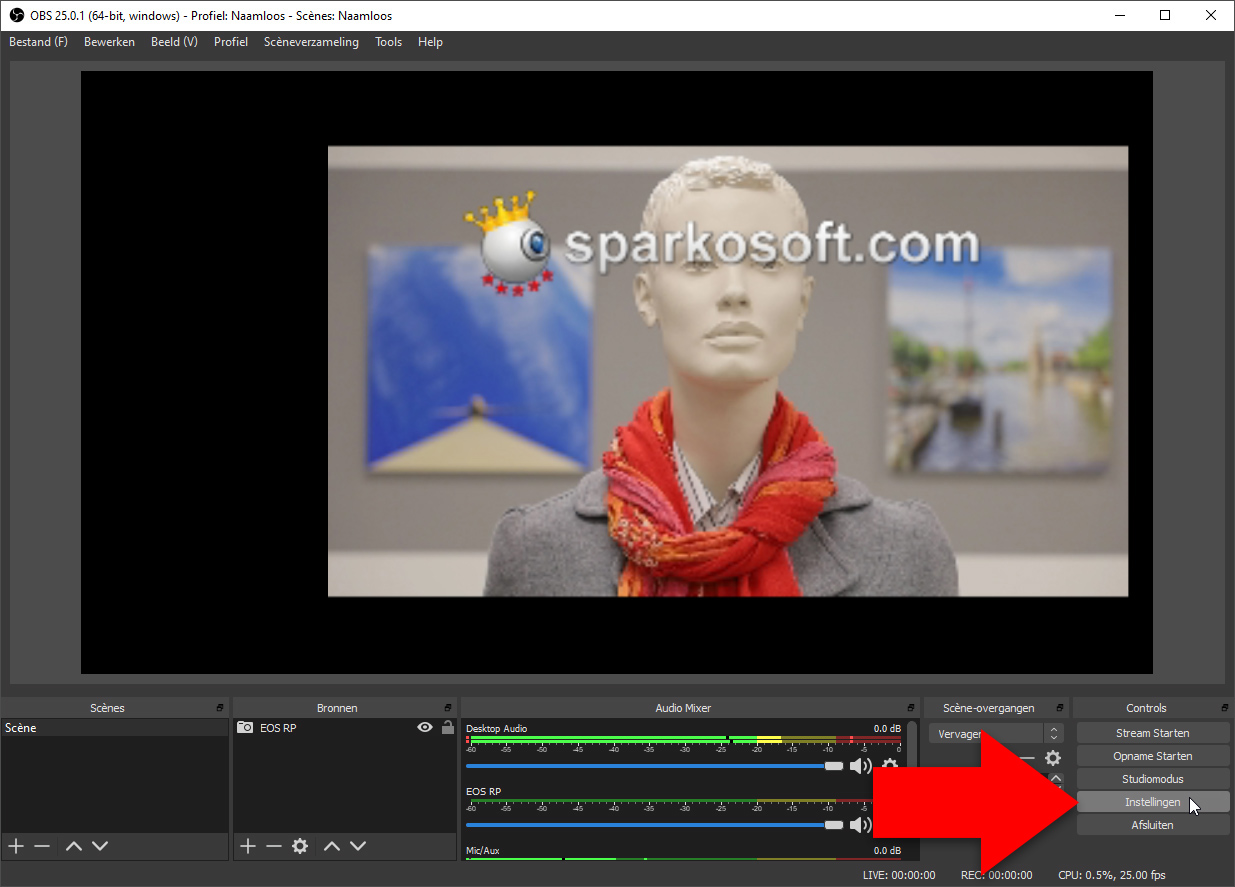Add a new source in Bronnen
The image size is (1235, 887).
[248, 846]
